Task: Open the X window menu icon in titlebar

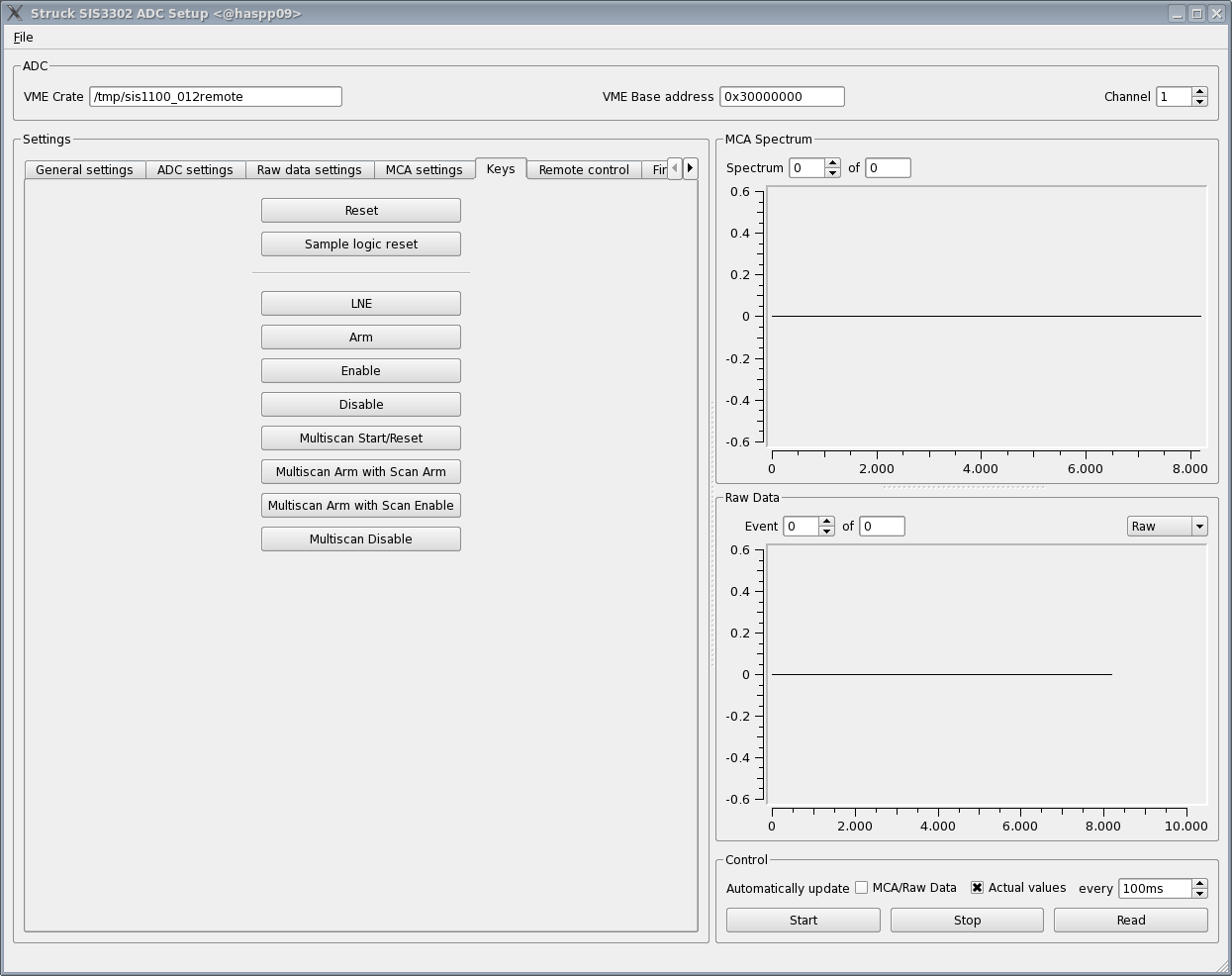Action: [x=15, y=13]
